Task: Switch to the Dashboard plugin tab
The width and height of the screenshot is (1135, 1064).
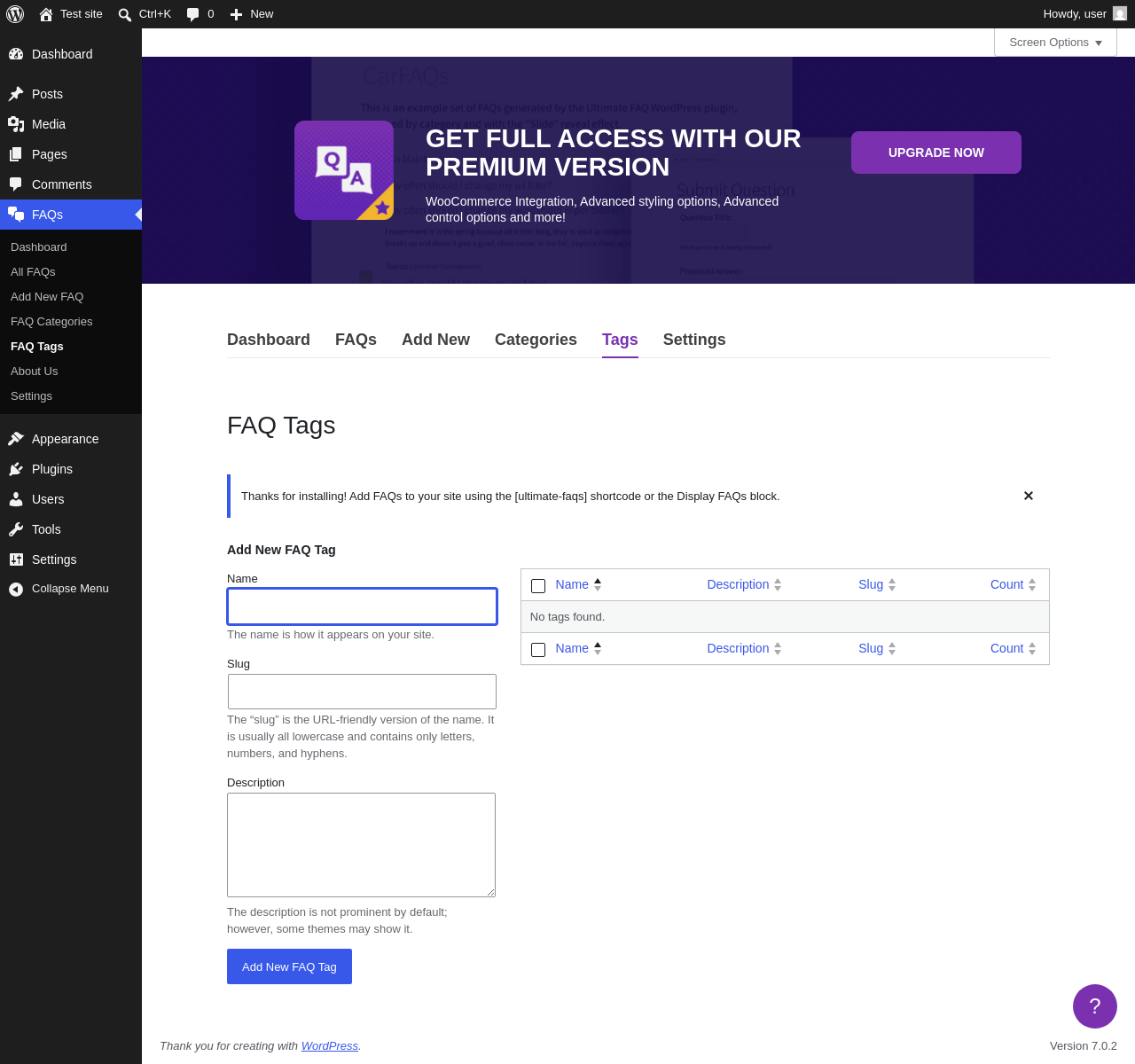Action: pos(269,340)
